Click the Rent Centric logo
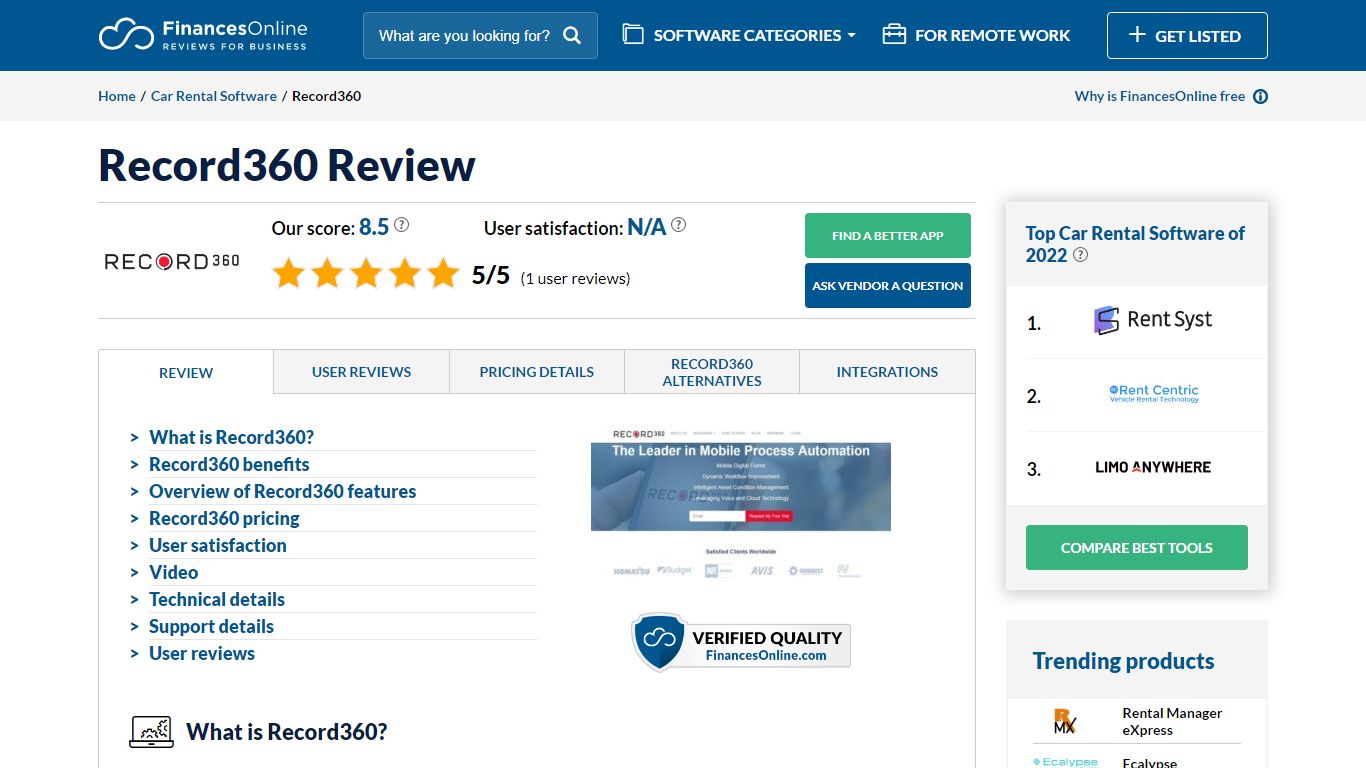Viewport: 1366px width, 768px height. click(1154, 394)
